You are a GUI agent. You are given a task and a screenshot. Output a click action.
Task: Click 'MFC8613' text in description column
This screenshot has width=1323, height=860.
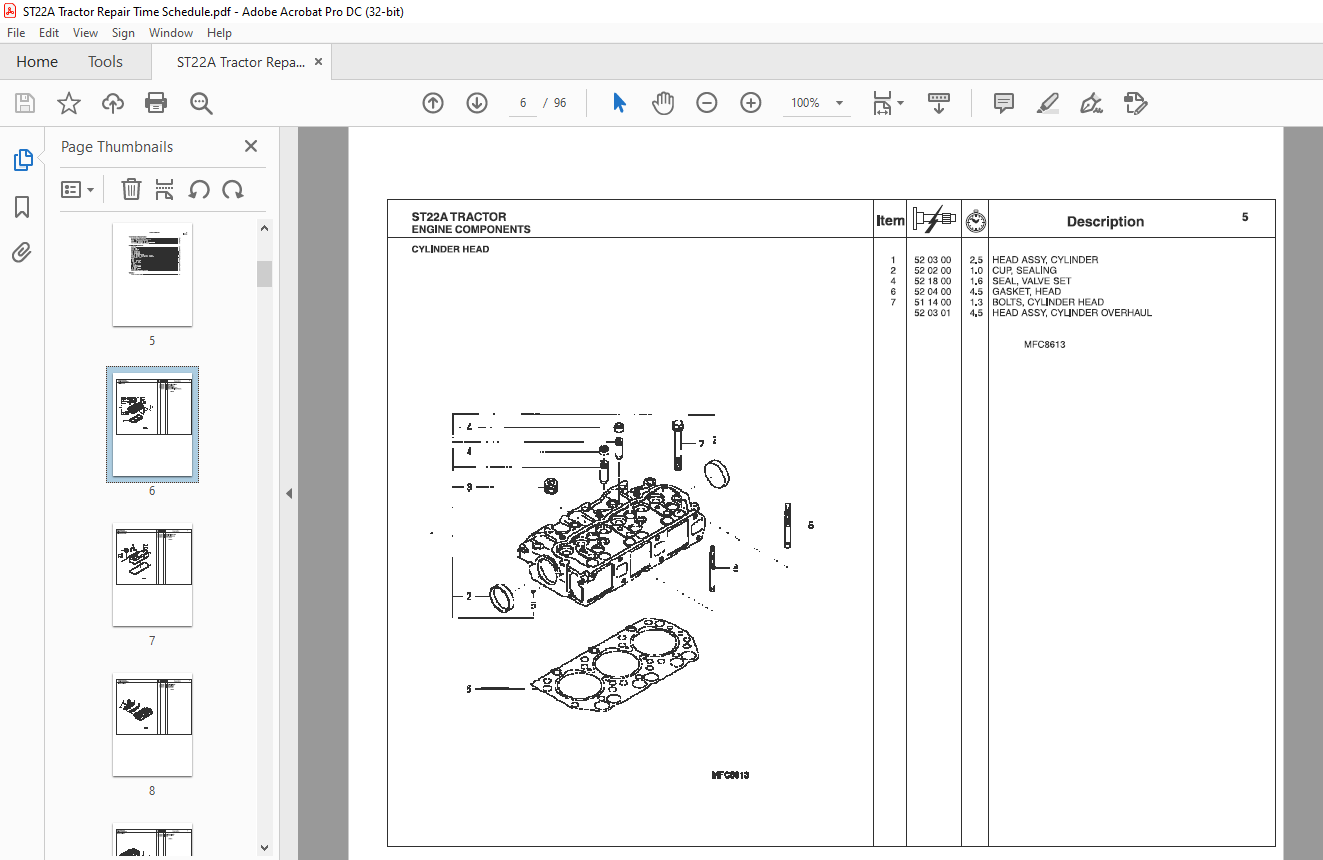point(1045,345)
